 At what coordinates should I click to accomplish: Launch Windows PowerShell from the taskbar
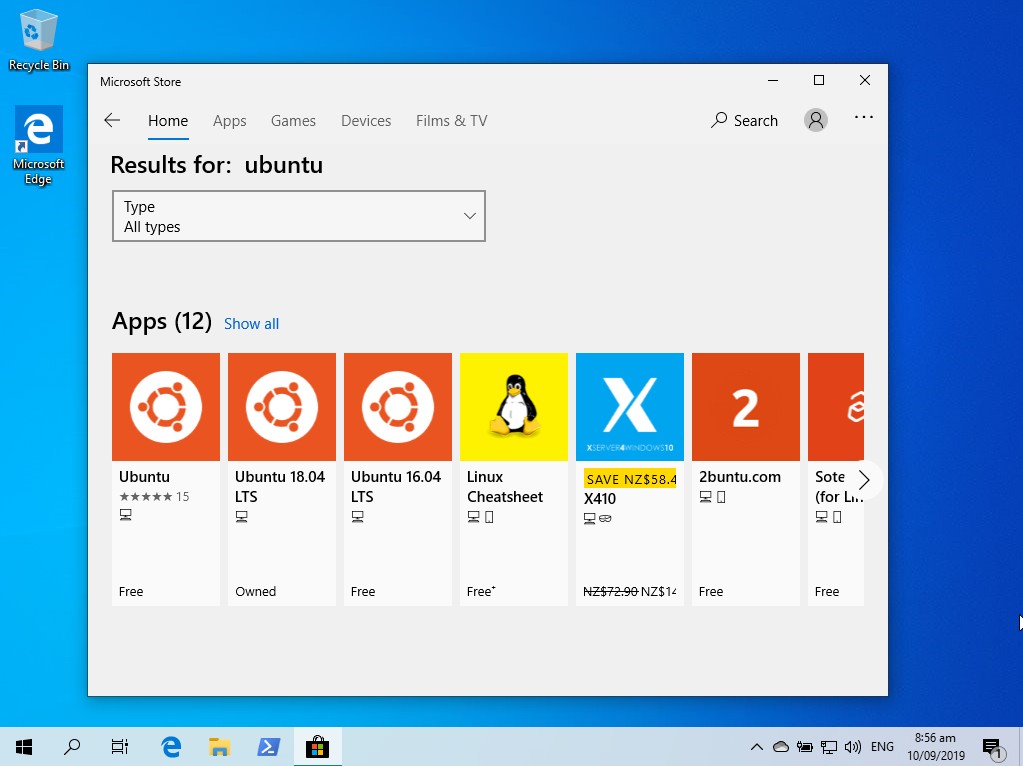[x=268, y=746]
